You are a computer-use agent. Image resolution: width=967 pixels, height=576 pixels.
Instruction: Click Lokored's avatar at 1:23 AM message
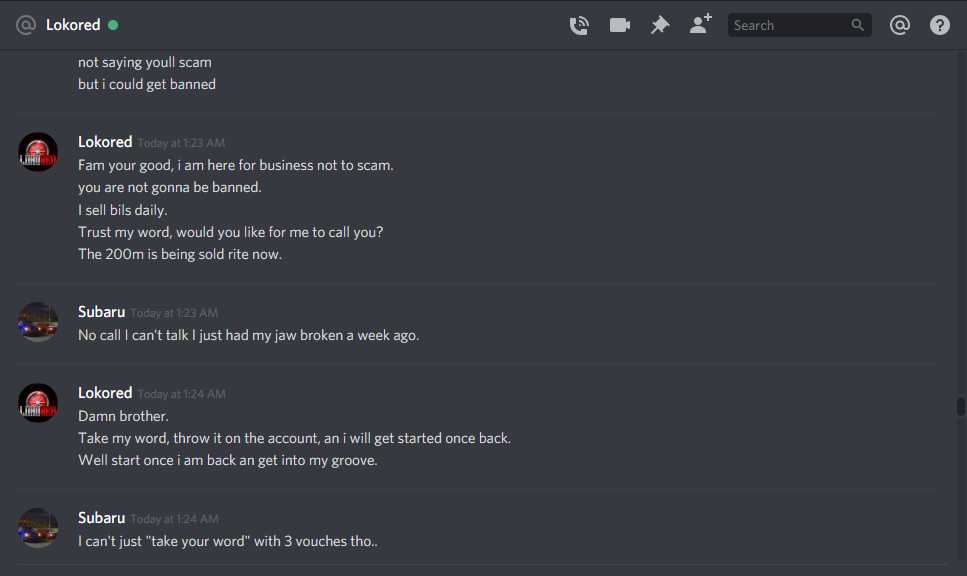[39, 152]
